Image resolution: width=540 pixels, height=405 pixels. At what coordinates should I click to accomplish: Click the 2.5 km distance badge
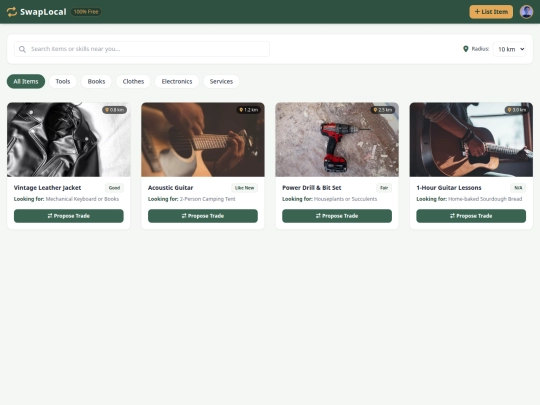tap(383, 110)
